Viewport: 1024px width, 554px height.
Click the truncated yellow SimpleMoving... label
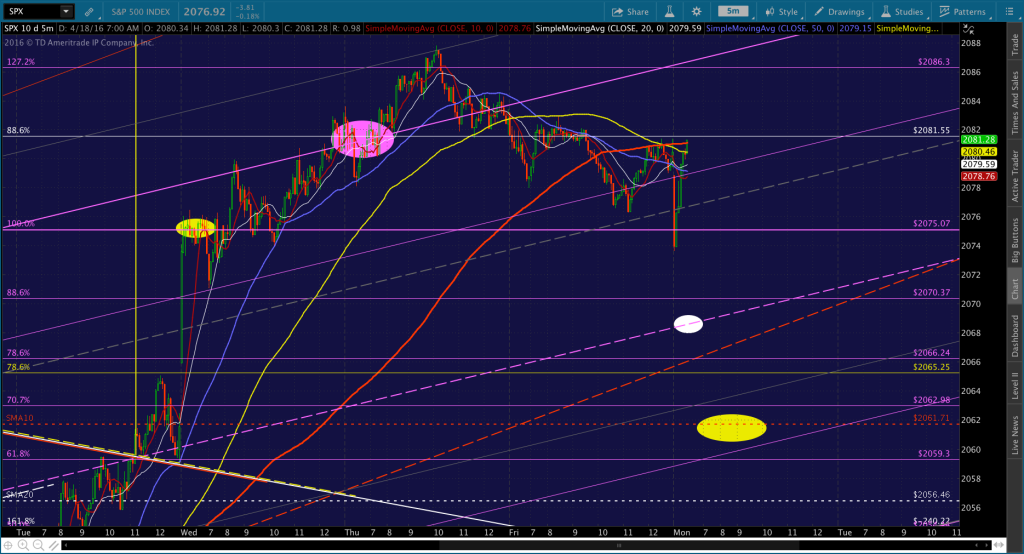coord(907,29)
